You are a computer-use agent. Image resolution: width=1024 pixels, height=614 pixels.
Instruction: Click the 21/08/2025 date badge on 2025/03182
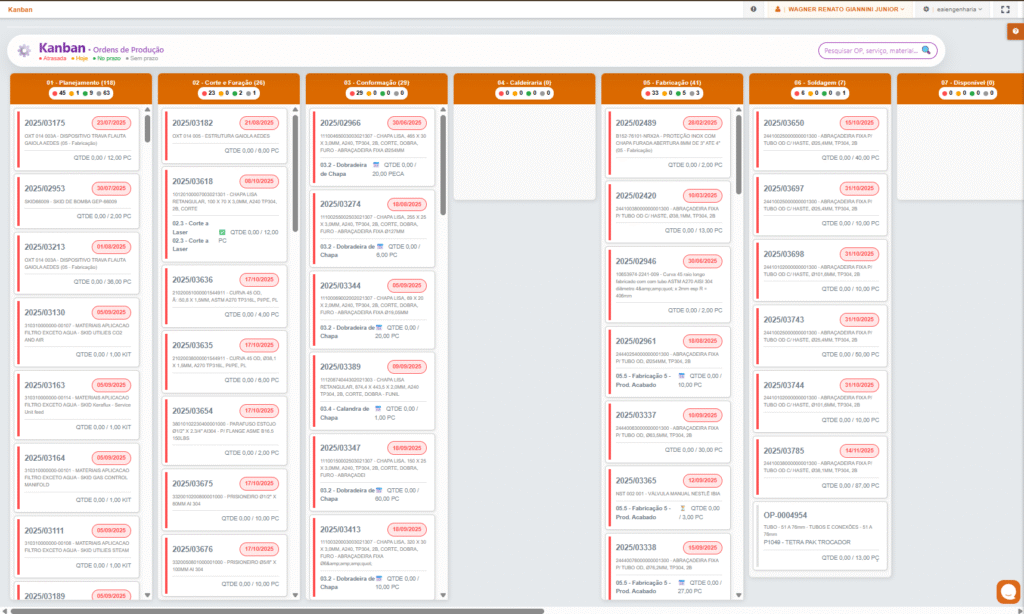click(x=259, y=123)
